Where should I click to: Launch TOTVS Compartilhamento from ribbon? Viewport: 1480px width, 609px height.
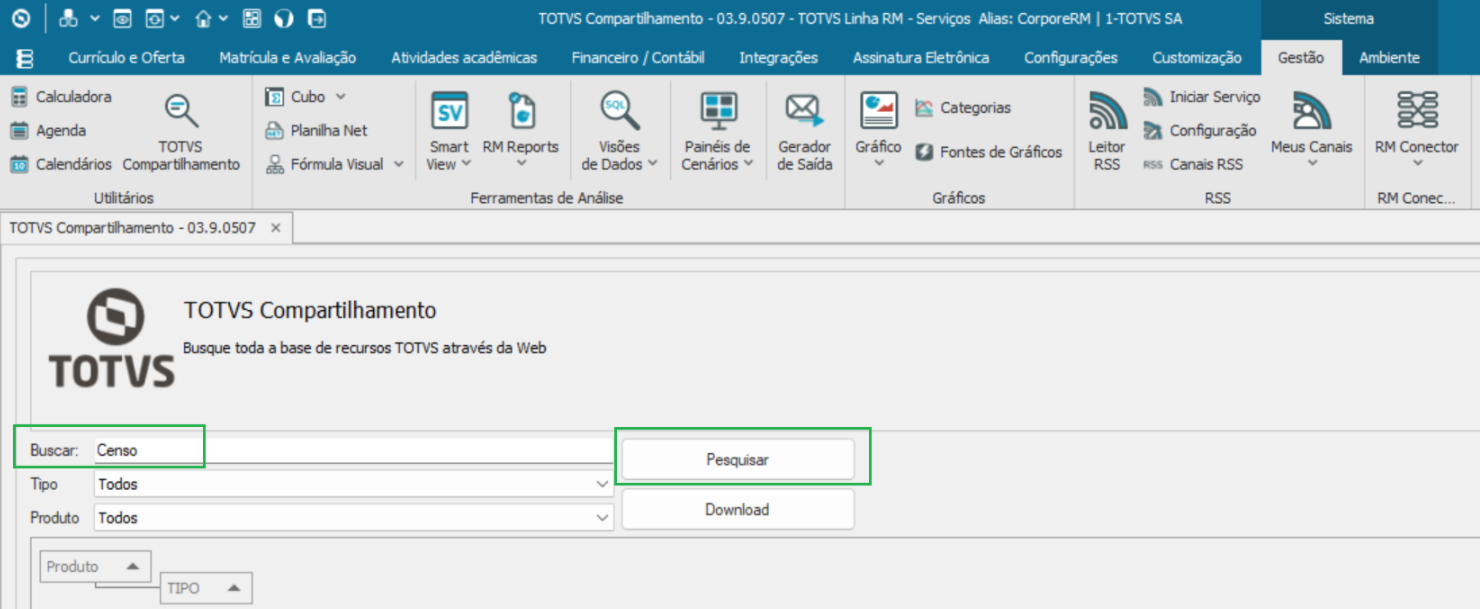coord(181,132)
